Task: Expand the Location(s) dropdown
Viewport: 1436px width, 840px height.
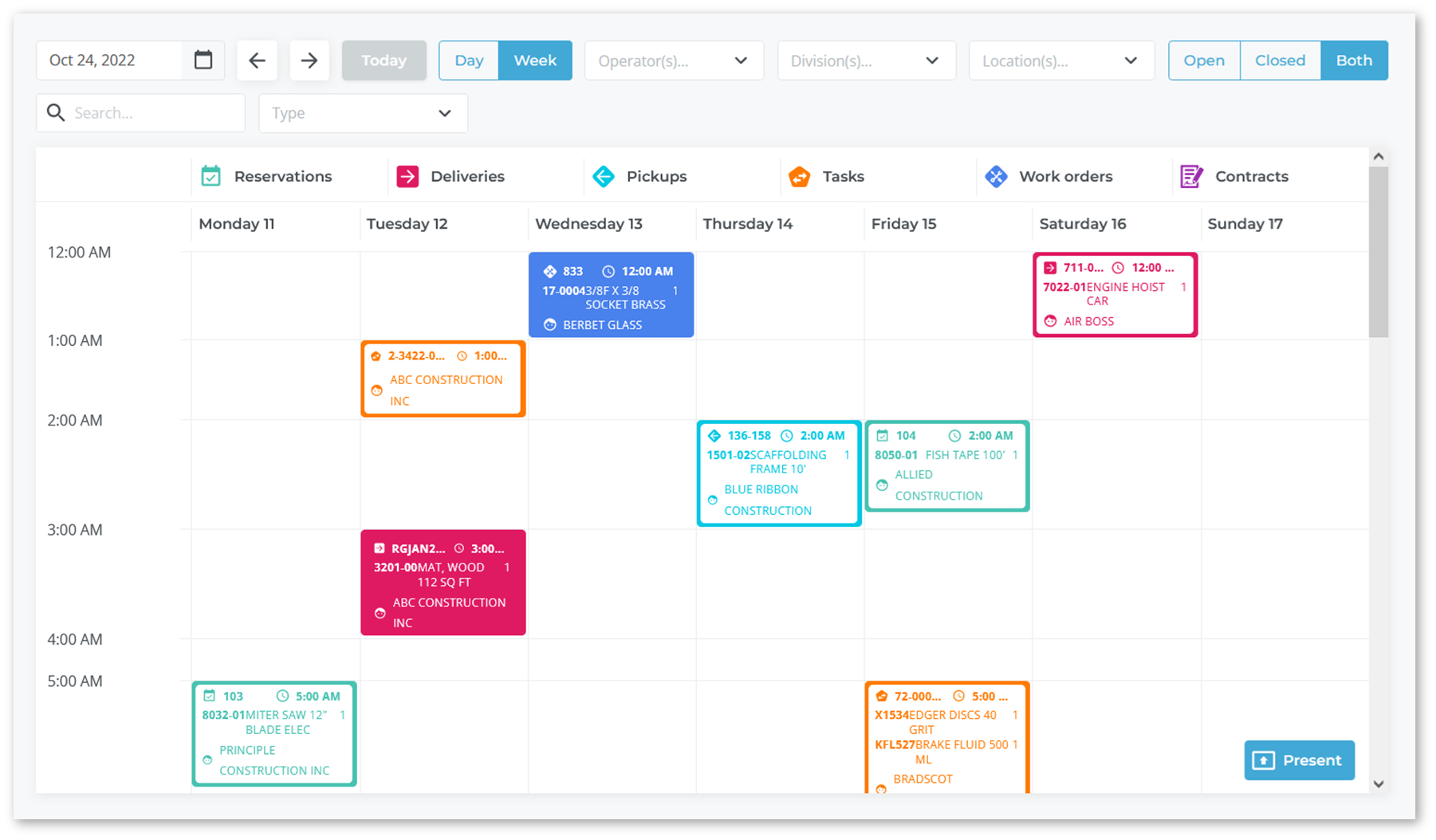Action: [1060, 61]
